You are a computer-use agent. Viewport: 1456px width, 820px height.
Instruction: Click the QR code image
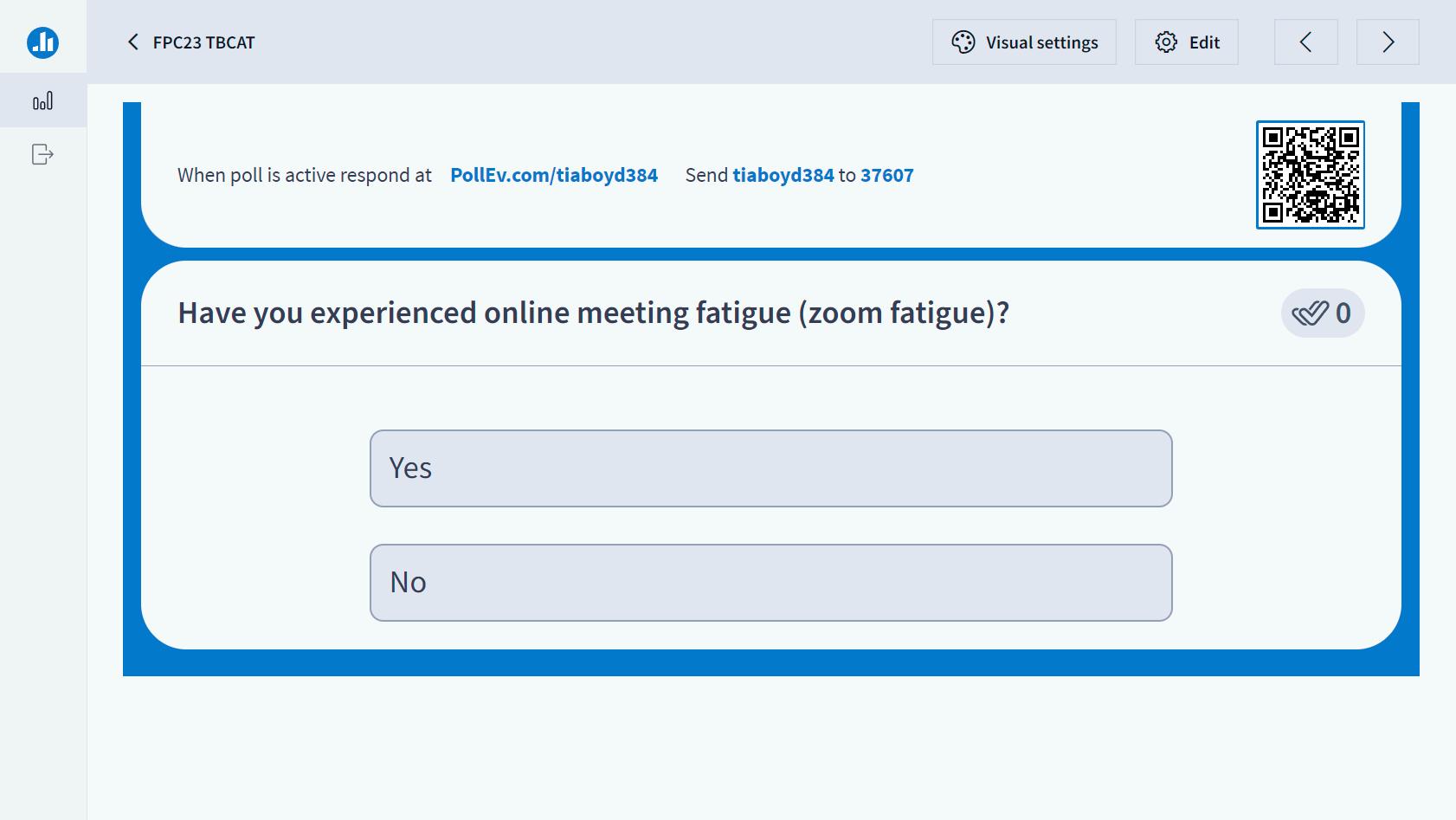pos(1310,175)
